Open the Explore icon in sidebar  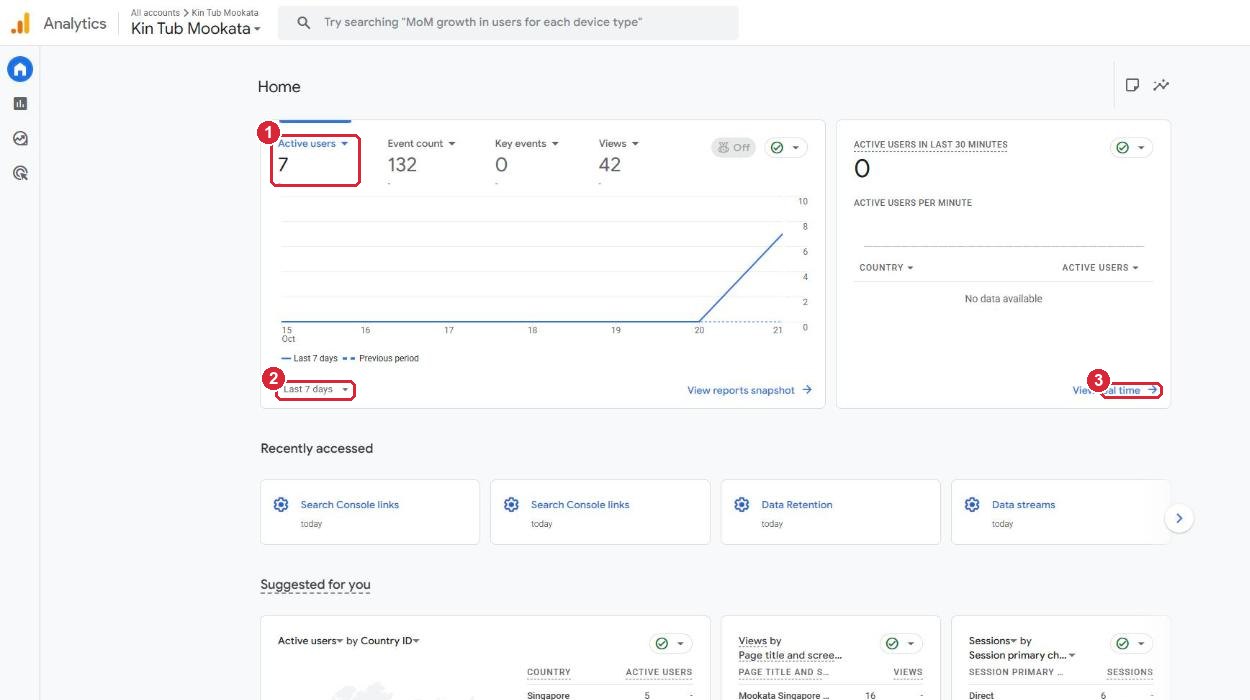pyautogui.click(x=20, y=138)
